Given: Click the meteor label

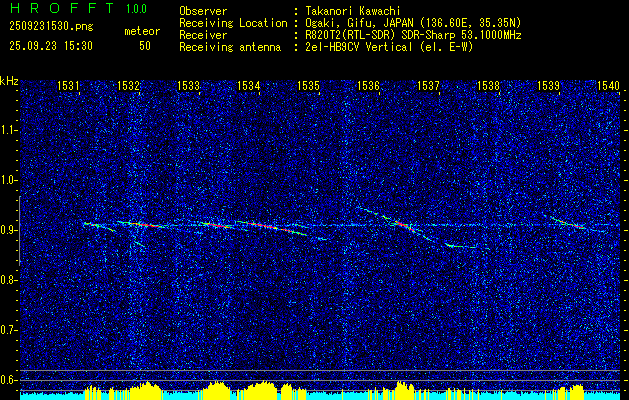Looking at the screenshot, I should point(142,31).
